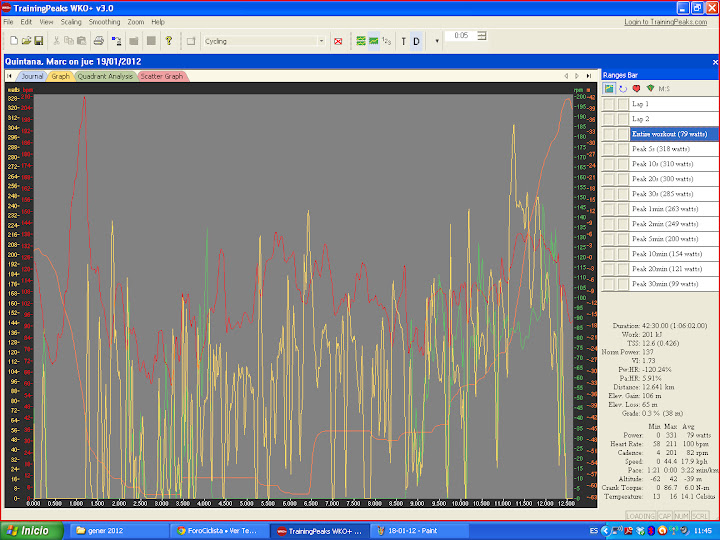Image resolution: width=720 pixels, height=540 pixels.
Task: Click the small window icon left of the Cycling box
Action: (x=191, y=41)
